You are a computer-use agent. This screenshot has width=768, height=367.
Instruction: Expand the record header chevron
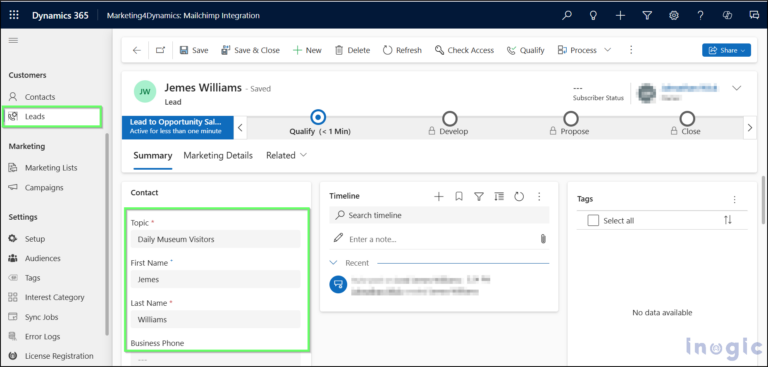pos(736,88)
